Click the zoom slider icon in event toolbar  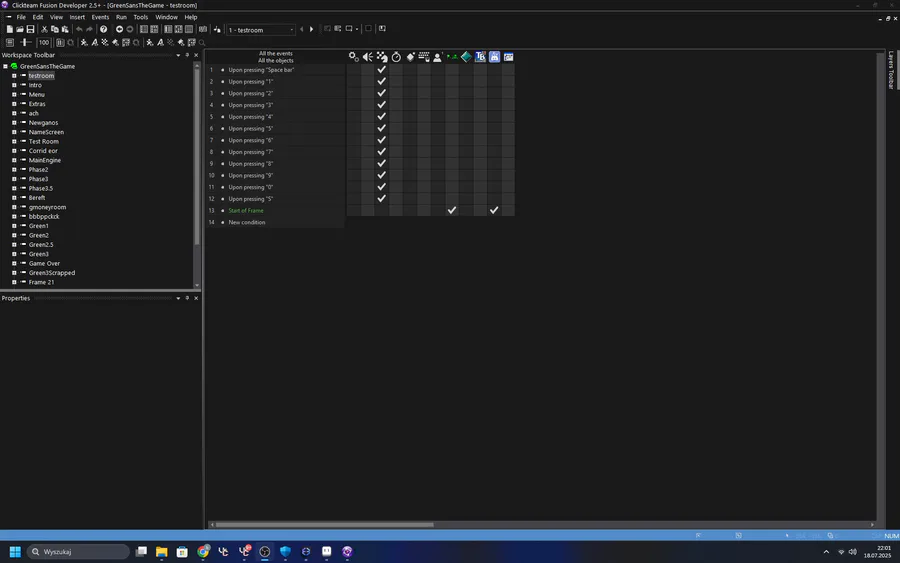(26, 42)
